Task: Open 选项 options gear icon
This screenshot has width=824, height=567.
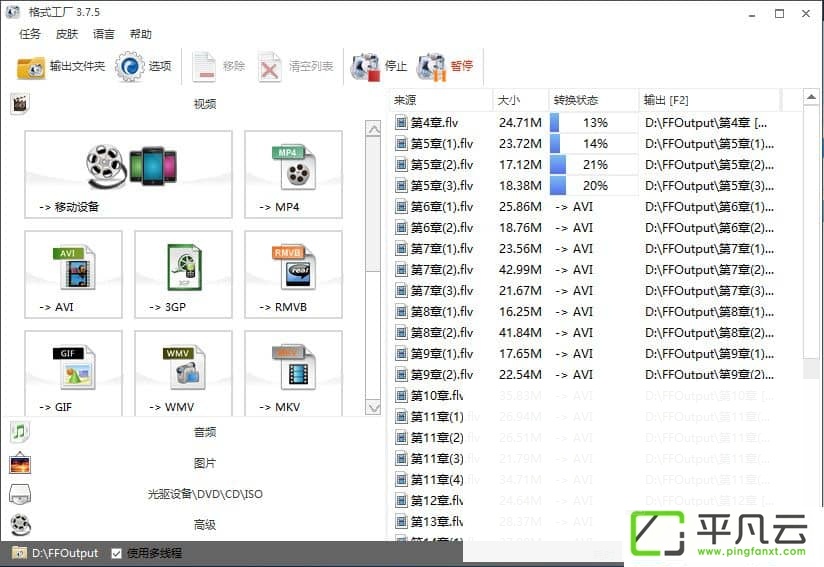Action: tap(129, 66)
